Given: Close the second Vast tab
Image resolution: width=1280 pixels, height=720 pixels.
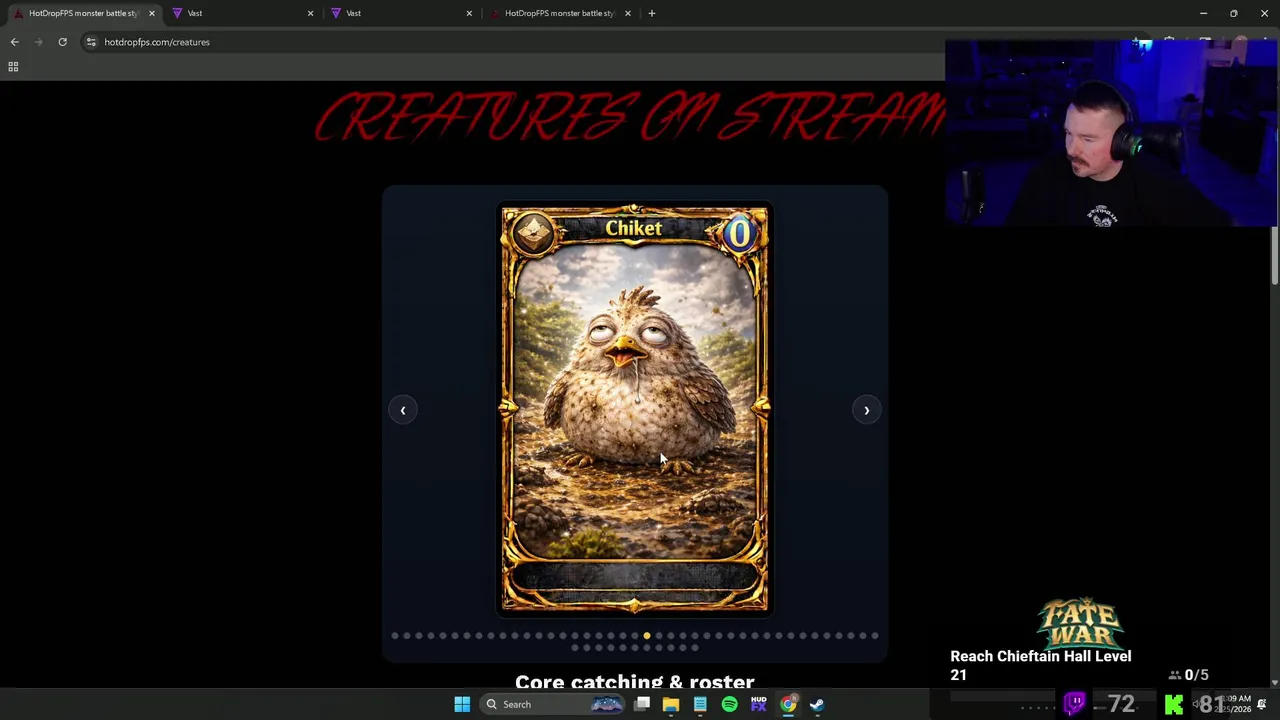Looking at the screenshot, I should [469, 13].
